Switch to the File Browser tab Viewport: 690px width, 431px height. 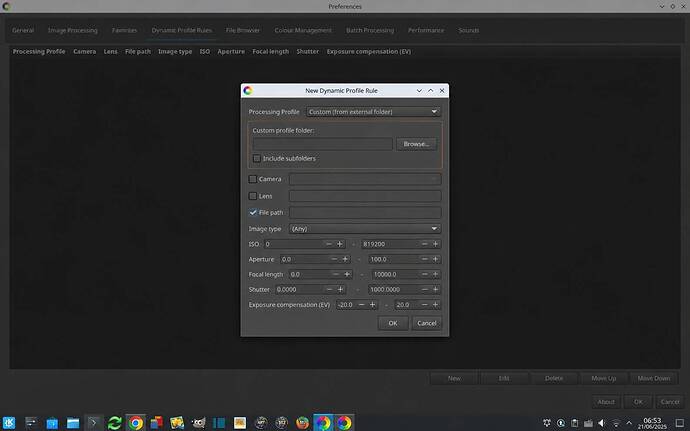point(242,30)
